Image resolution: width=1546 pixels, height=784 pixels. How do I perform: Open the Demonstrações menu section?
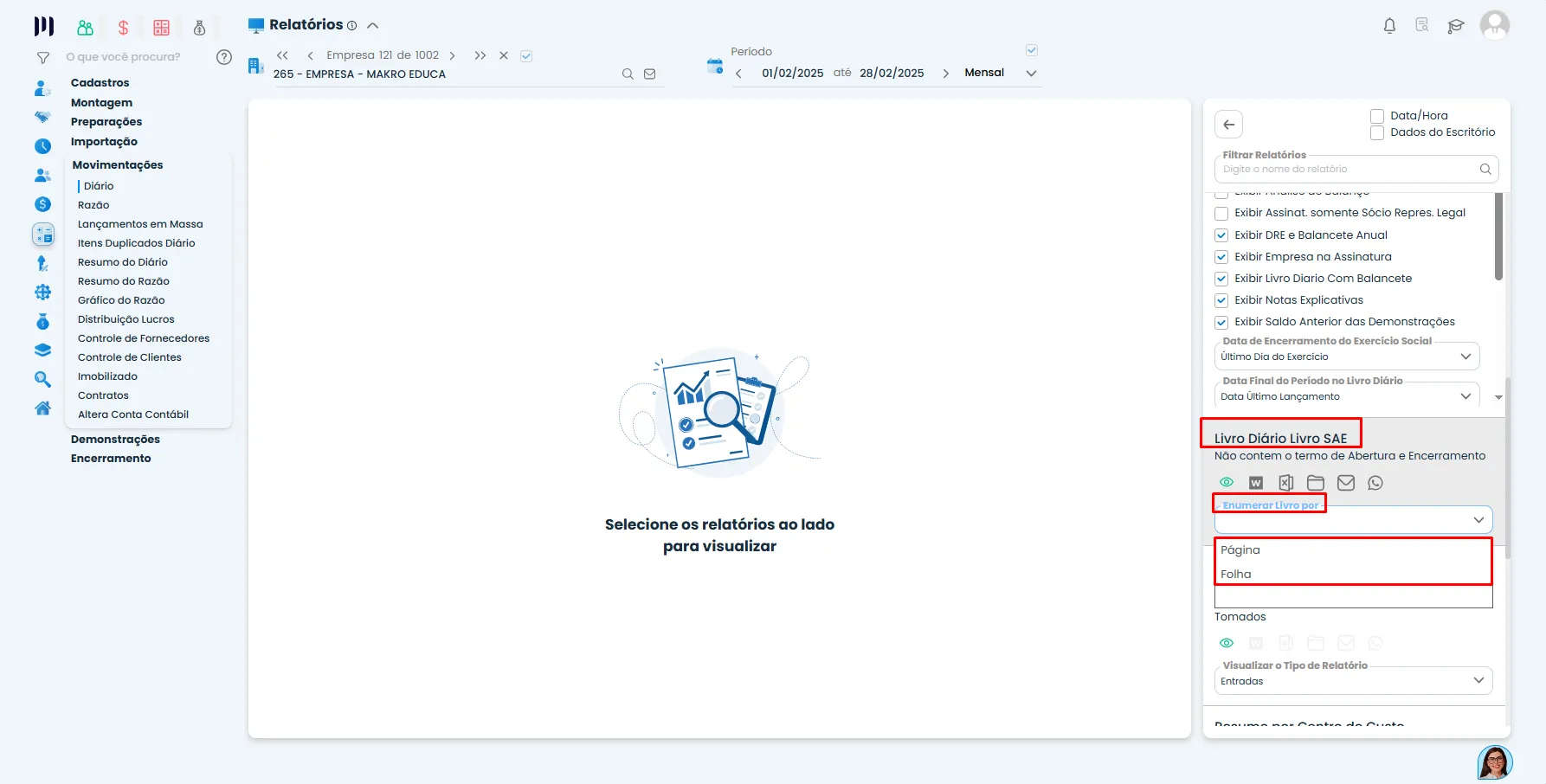115,440
